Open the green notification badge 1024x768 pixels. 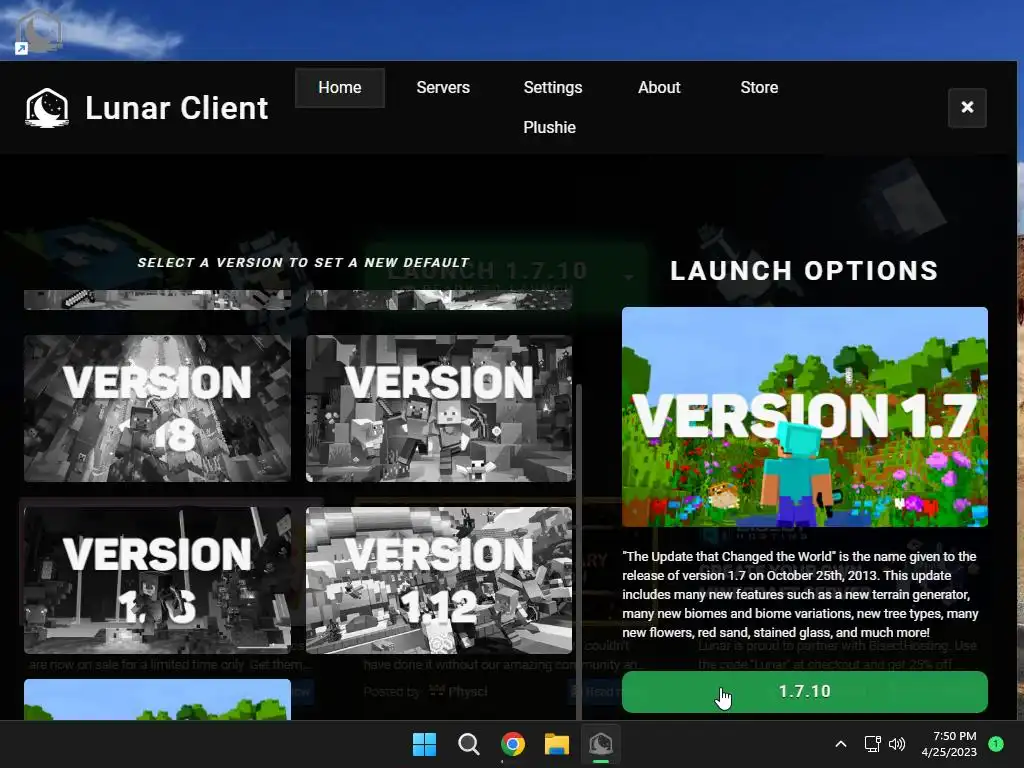(x=996, y=744)
